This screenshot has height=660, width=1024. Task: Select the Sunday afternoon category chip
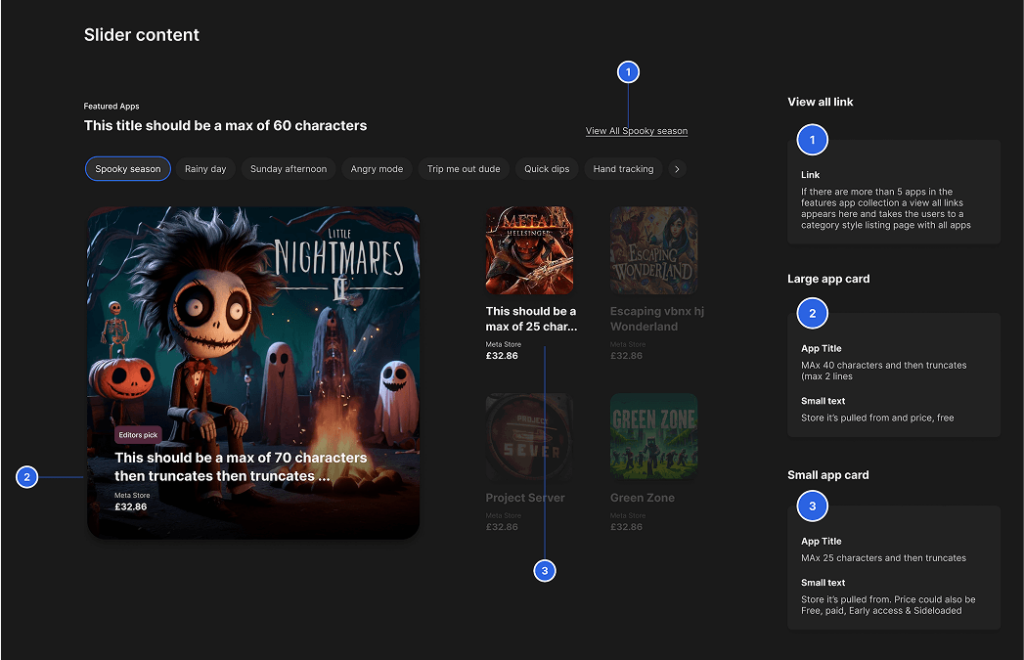[x=288, y=169]
